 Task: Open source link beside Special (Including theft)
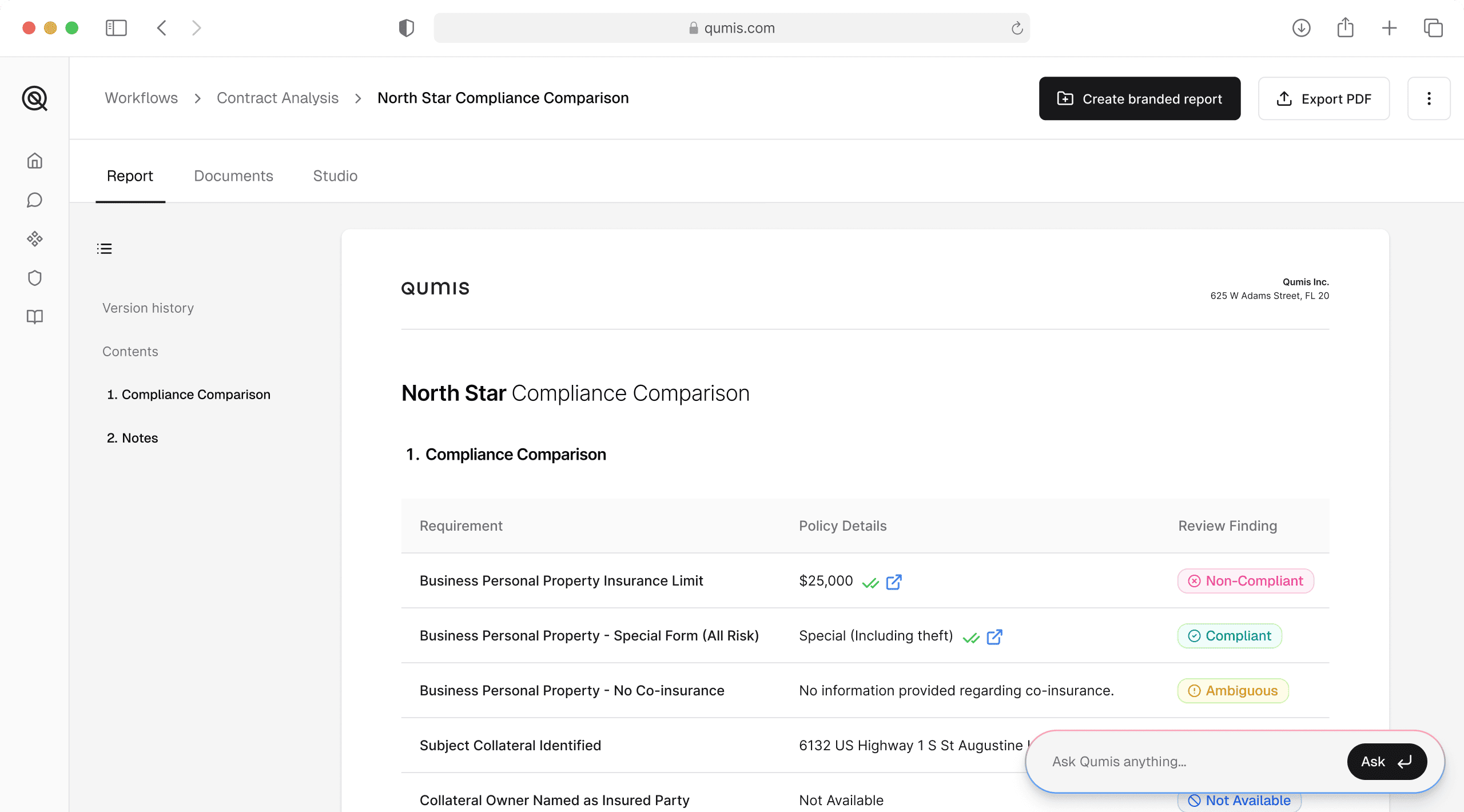point(994,636)
